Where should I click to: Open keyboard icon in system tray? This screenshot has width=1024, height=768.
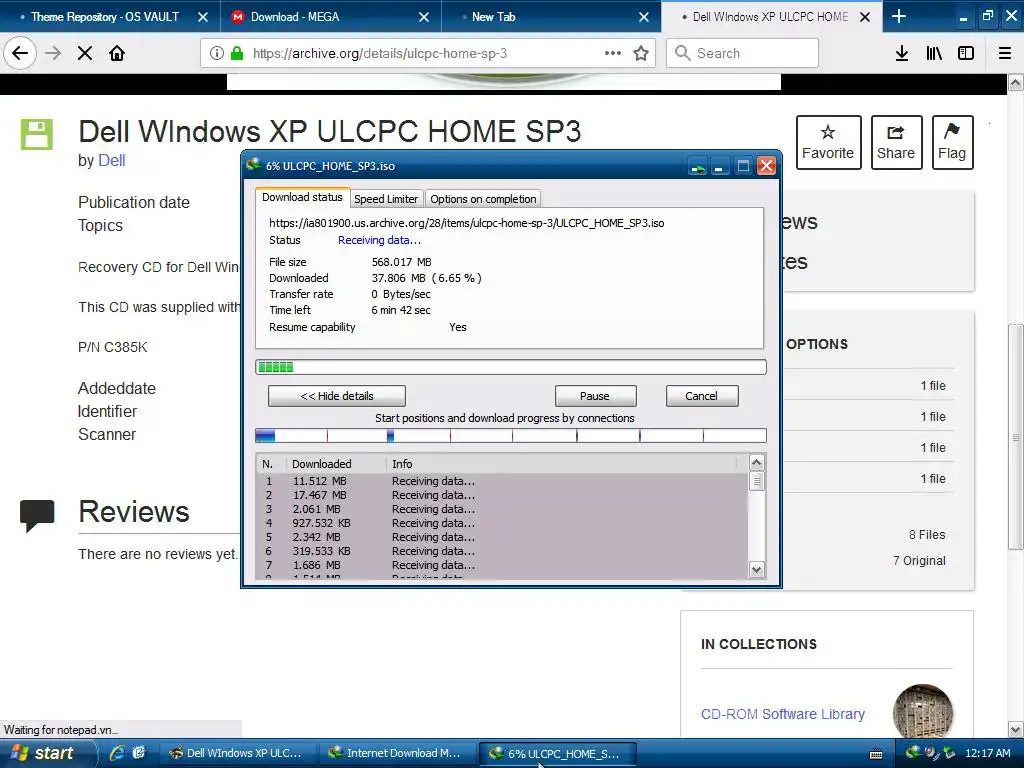876,754
